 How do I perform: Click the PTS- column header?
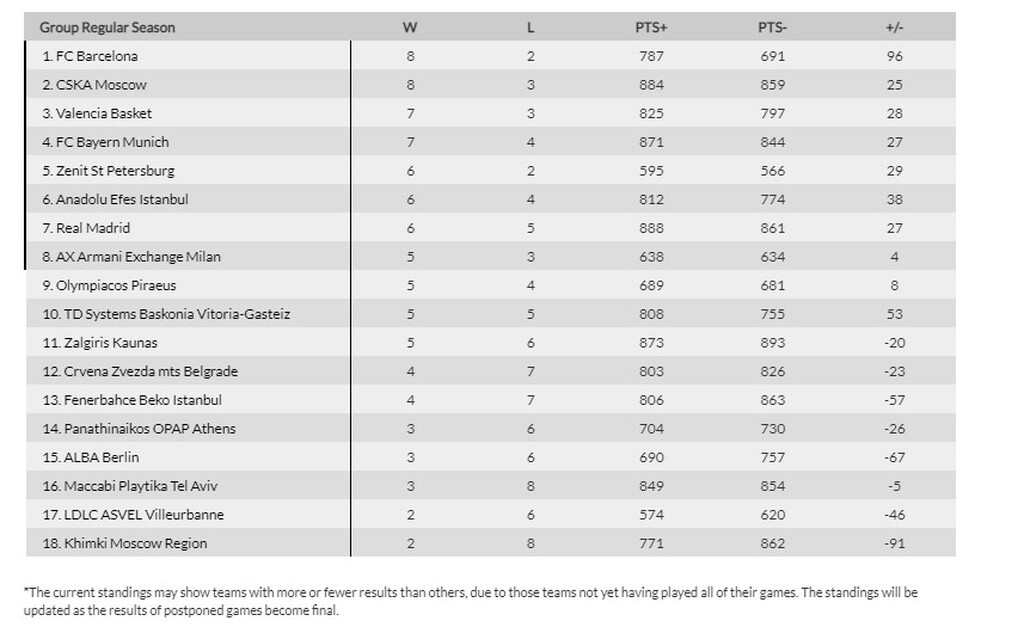[772, 27]
